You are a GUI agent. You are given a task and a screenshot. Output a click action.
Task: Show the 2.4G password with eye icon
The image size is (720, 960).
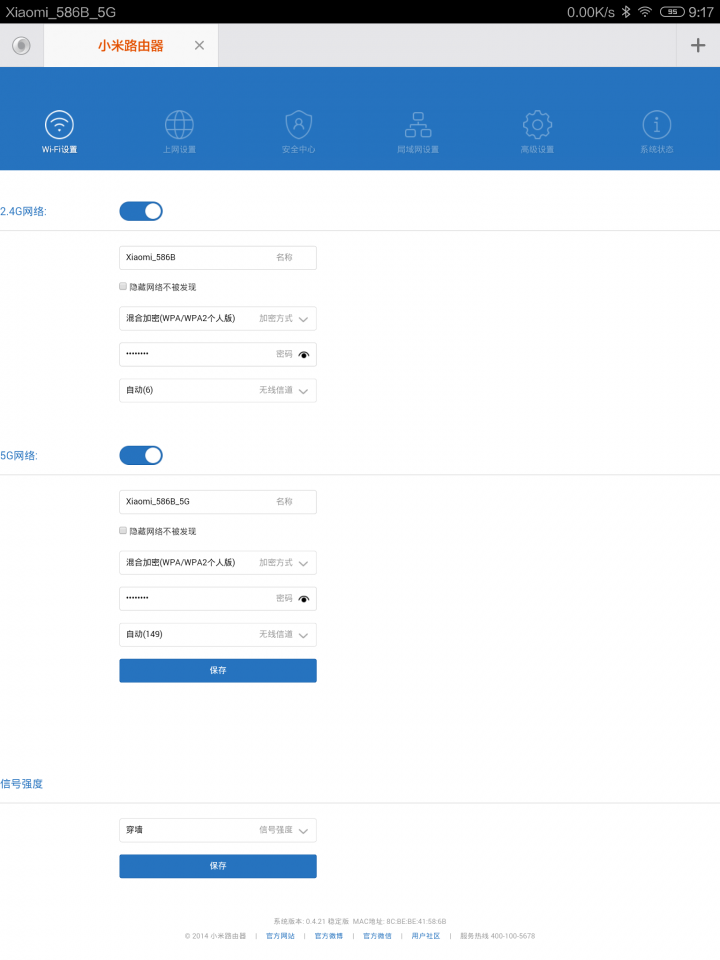click(304, 354)
